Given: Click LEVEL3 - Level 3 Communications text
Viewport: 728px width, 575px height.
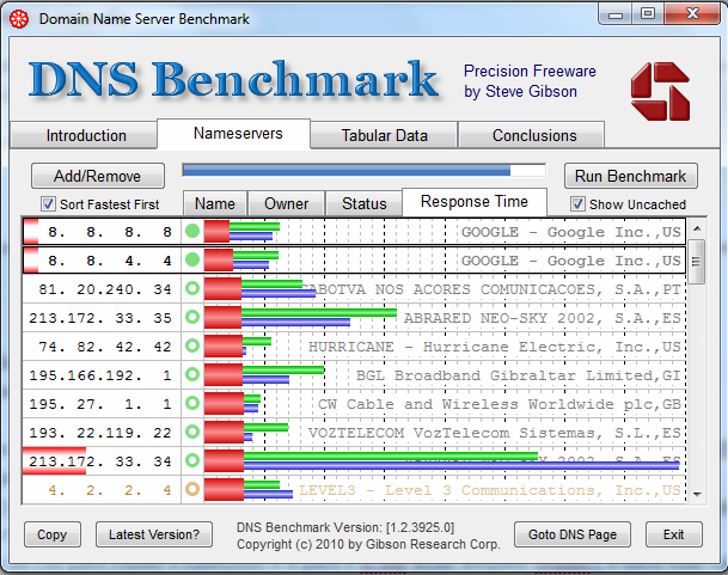Looking at the screenshot, I should pos(490,490).
